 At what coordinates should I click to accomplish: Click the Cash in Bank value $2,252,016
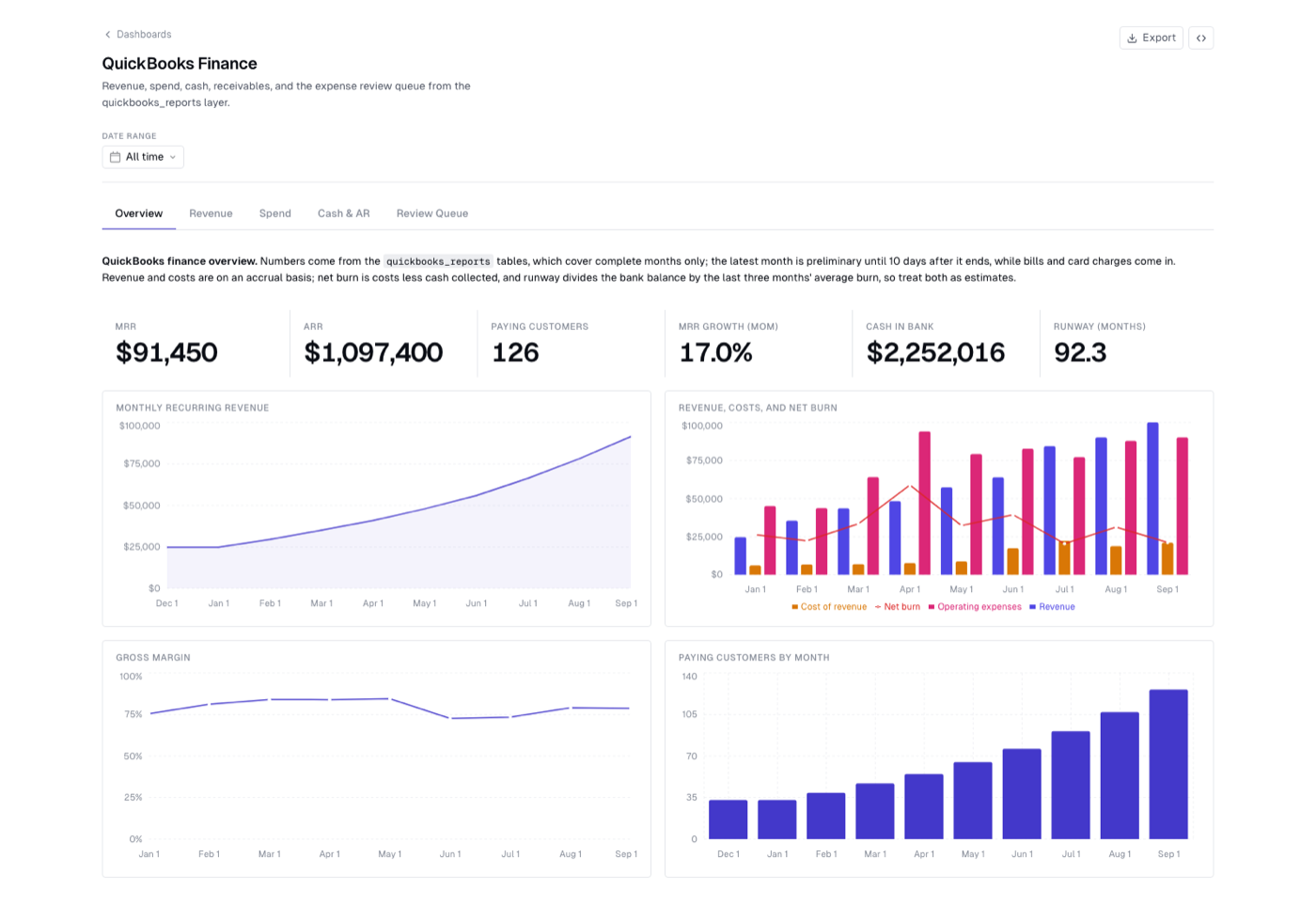(935, 352)
